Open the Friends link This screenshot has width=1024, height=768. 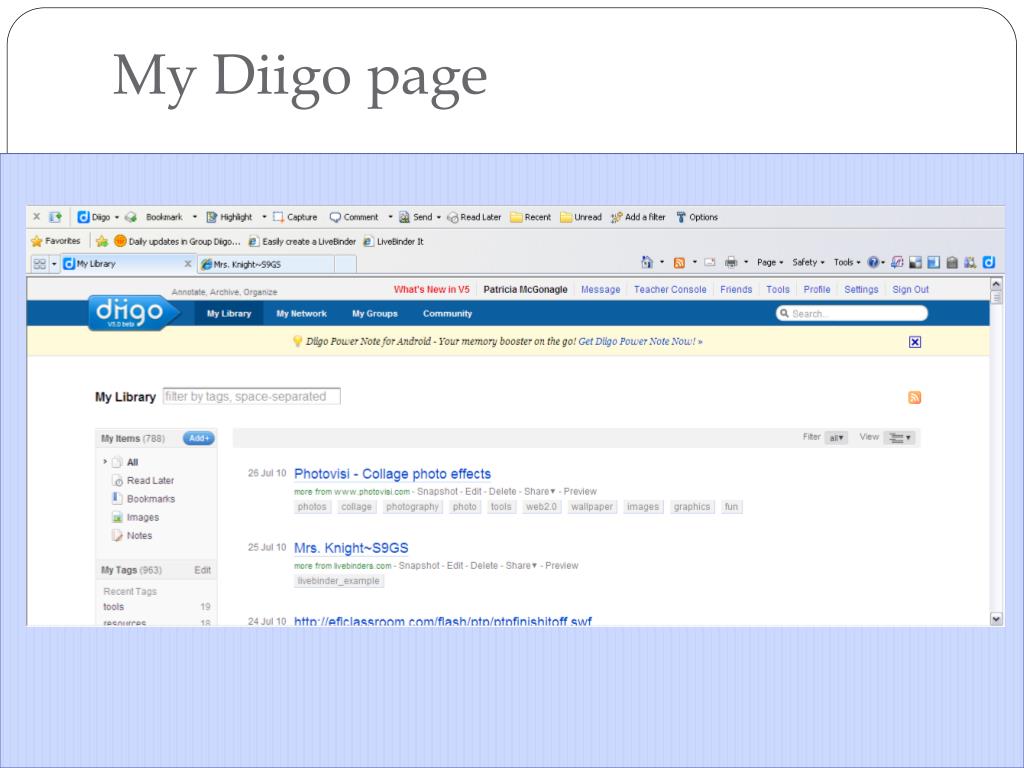coord(736,289)
